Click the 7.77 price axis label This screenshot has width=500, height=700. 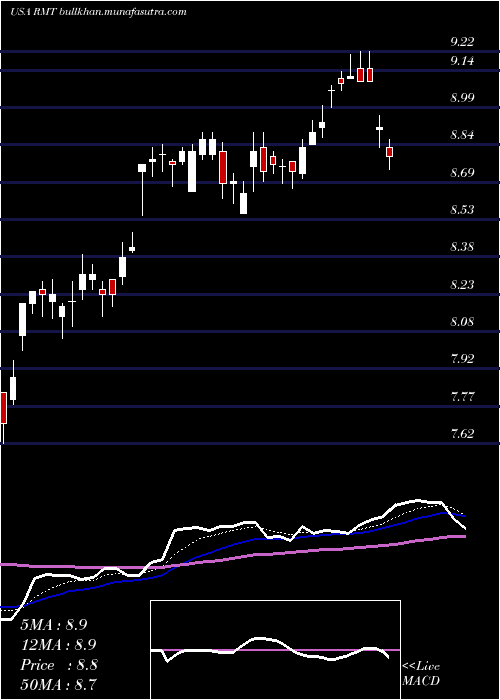tap(462, 396)
